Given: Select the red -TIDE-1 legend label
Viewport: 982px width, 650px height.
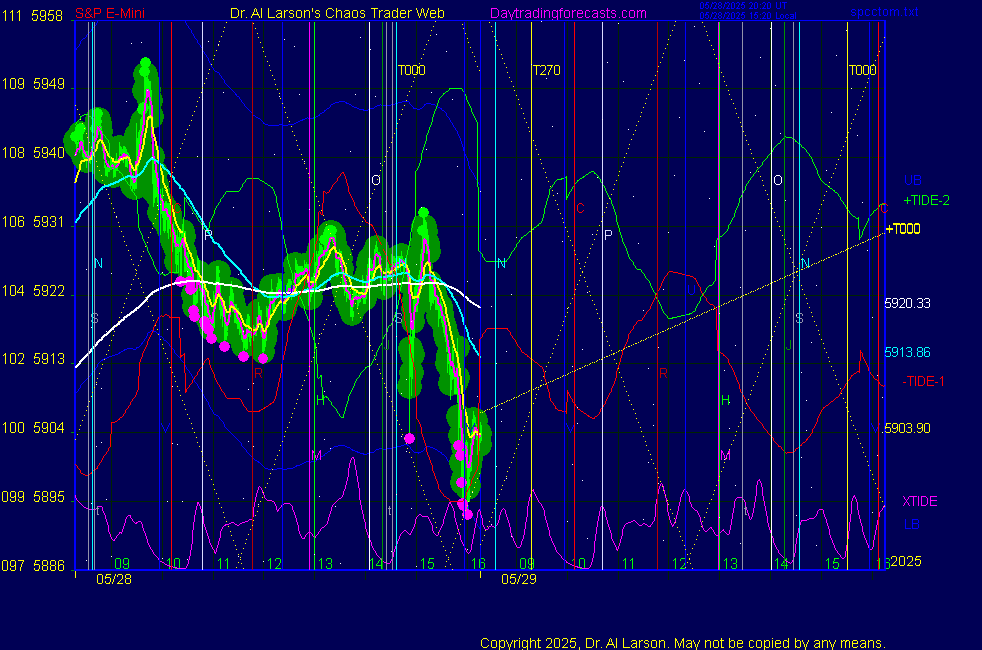Looking at the screenshot, I should 923,381.
